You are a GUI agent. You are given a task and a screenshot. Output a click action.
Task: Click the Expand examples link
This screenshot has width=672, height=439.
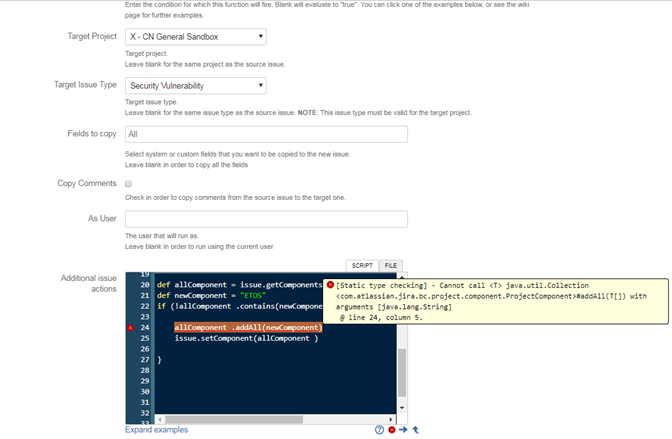[x=156, y=430]
